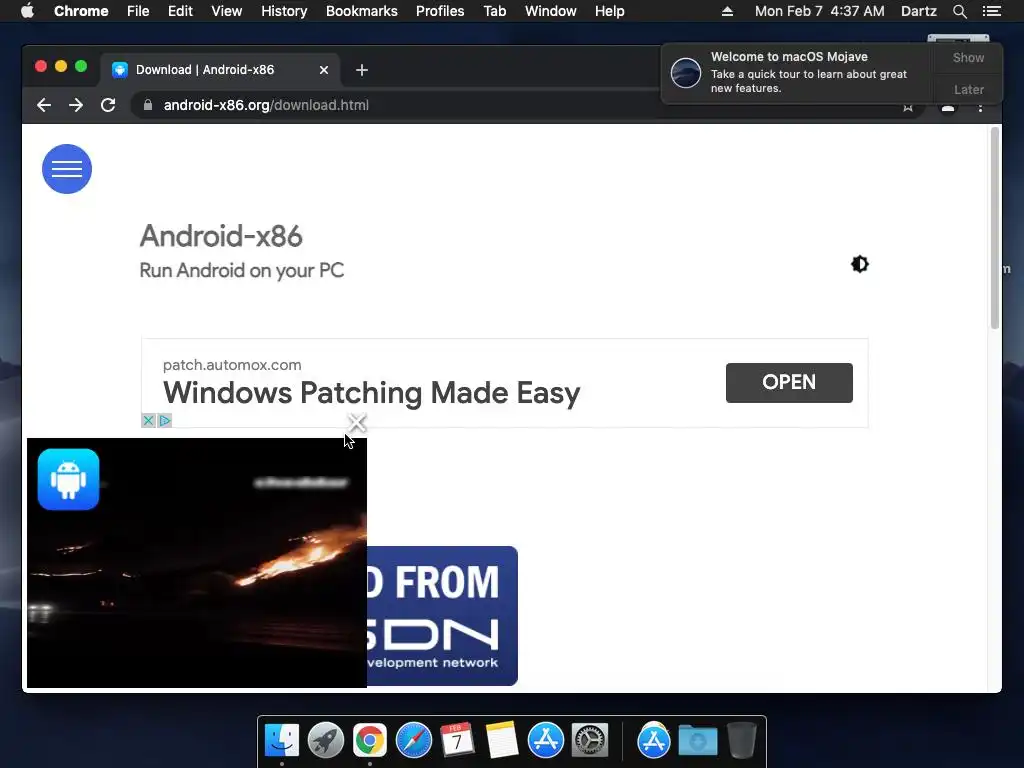This screenshot has width=1024, height=768.
Task: Click Later on macOS Mojave notification
Action: pyautogui.click(x=968, y=89)
